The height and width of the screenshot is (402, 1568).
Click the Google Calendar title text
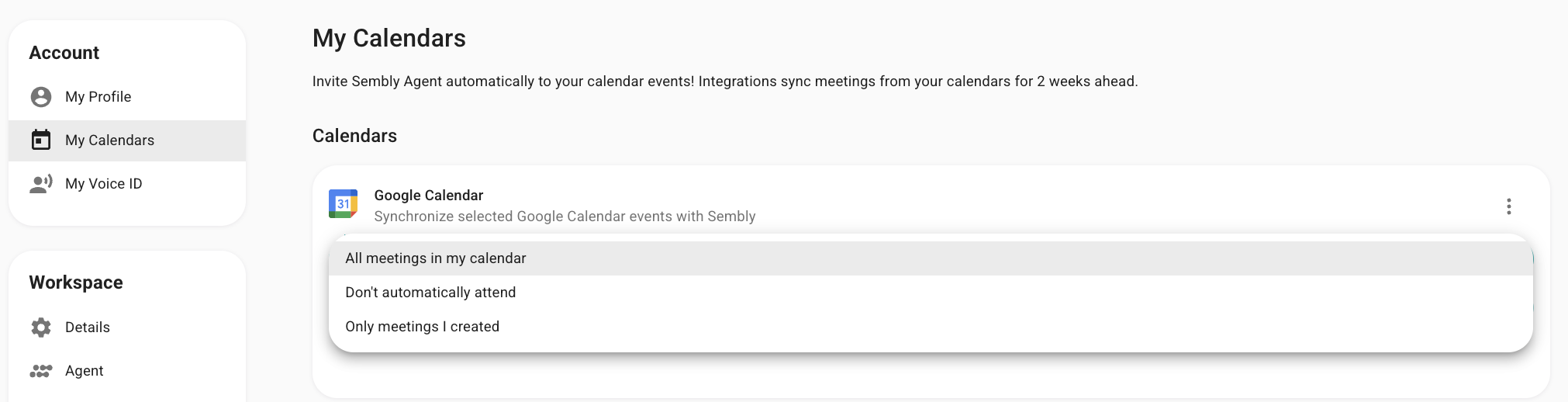[x=428, y=196]
